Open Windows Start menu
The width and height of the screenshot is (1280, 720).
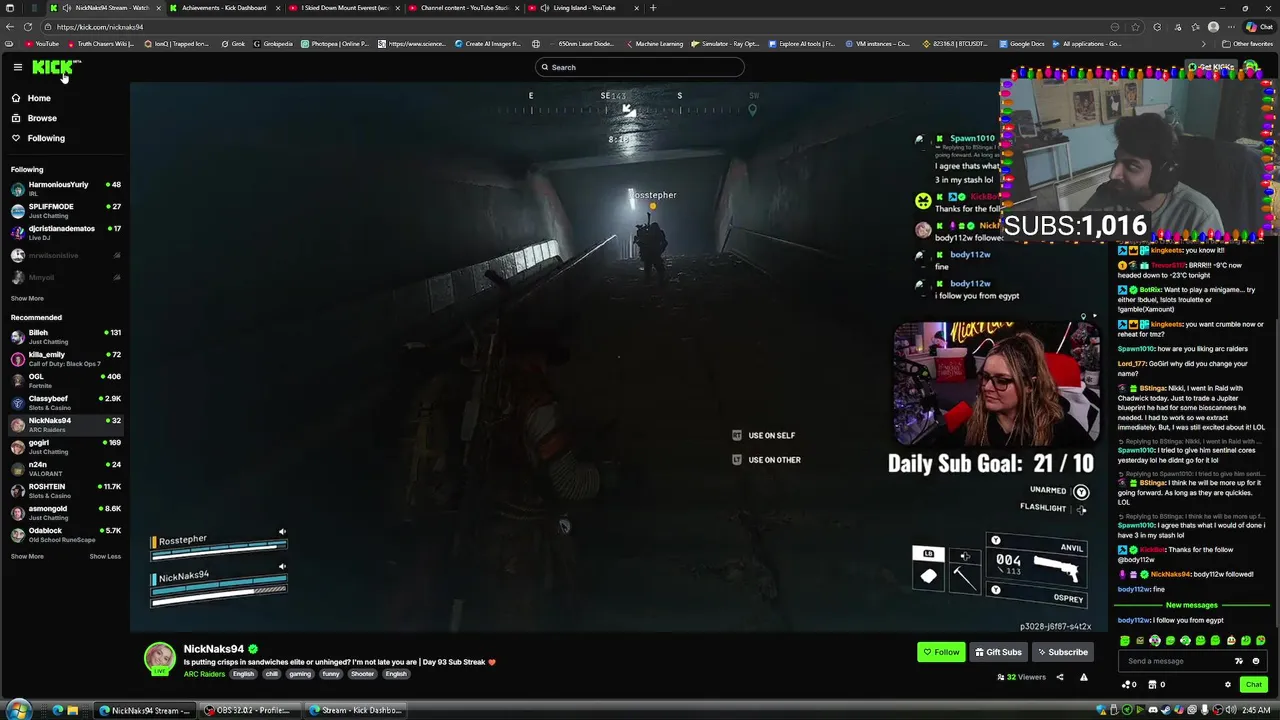(x=17, y=711)
